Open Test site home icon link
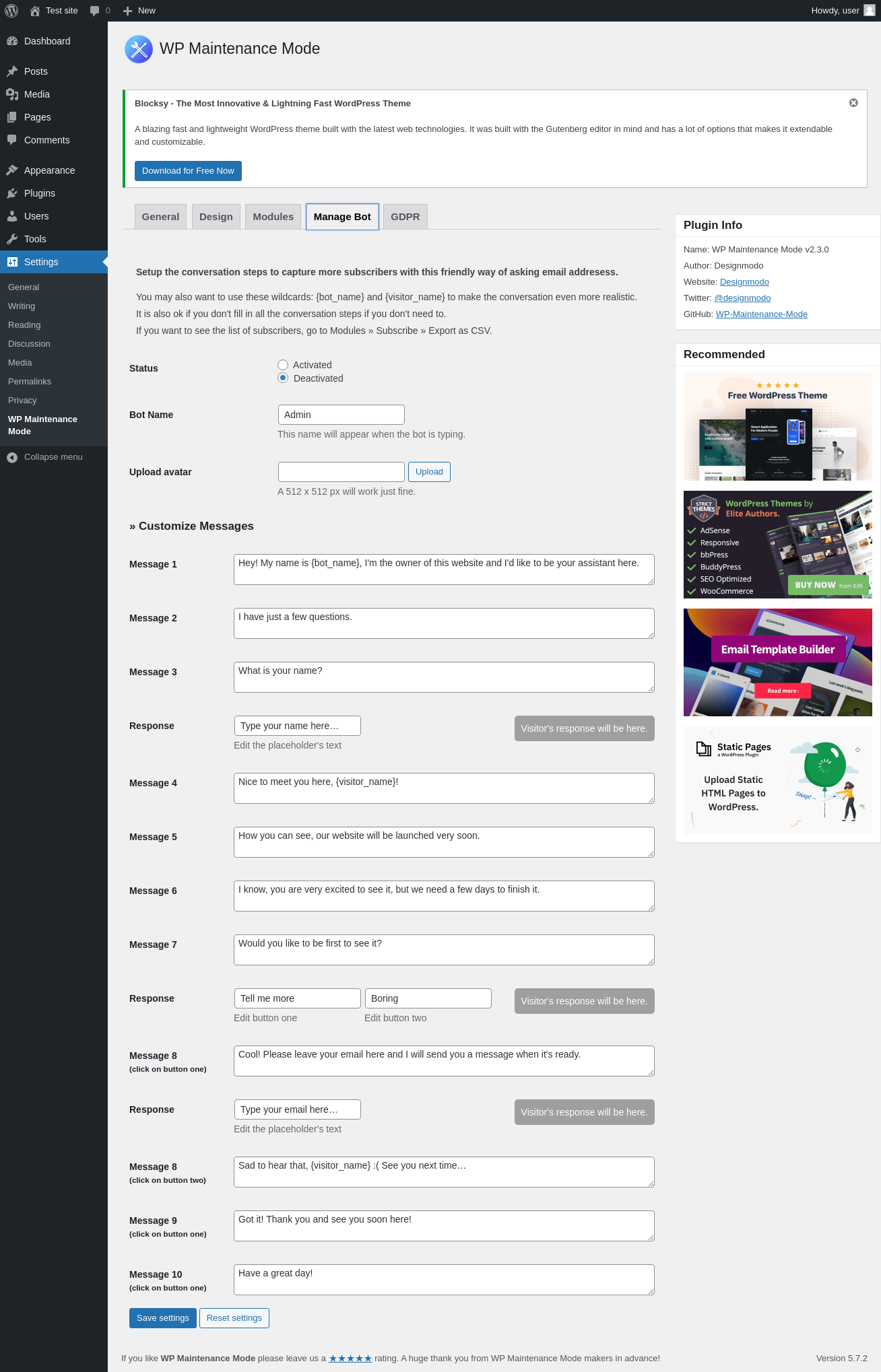 click(x=35, y=11)
